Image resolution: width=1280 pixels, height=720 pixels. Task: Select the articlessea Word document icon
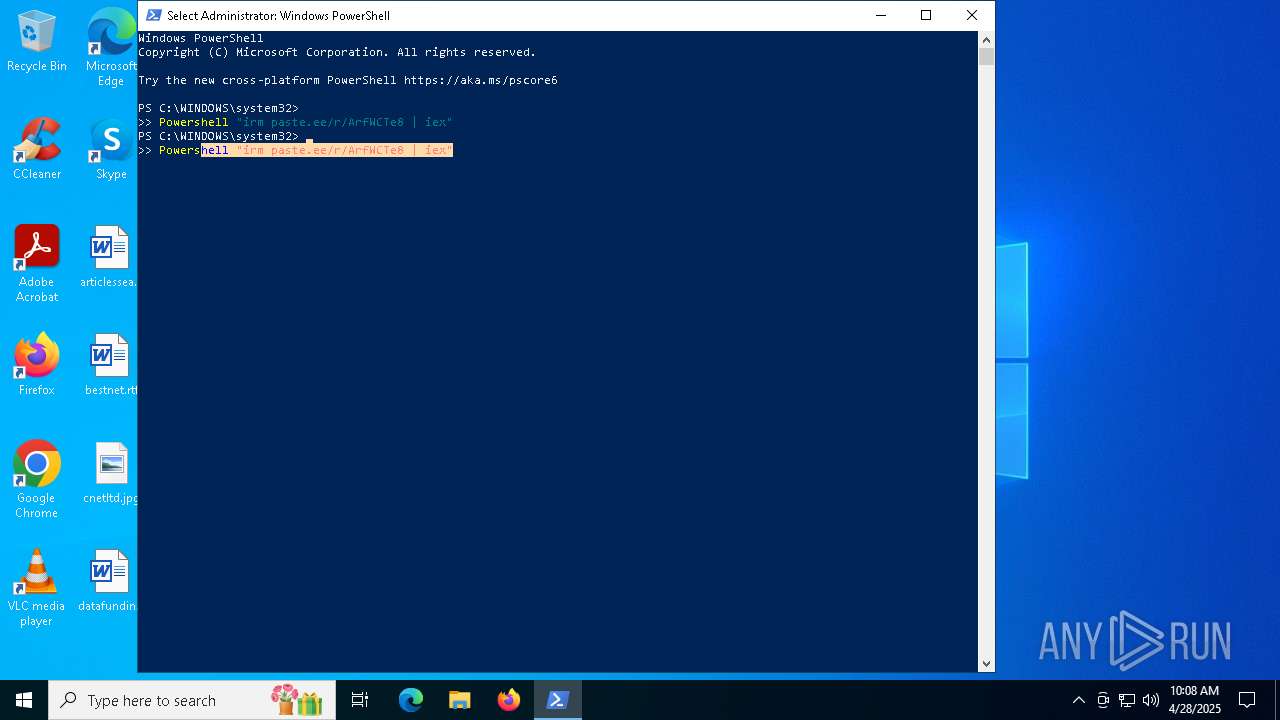click(x=108, y=257)
